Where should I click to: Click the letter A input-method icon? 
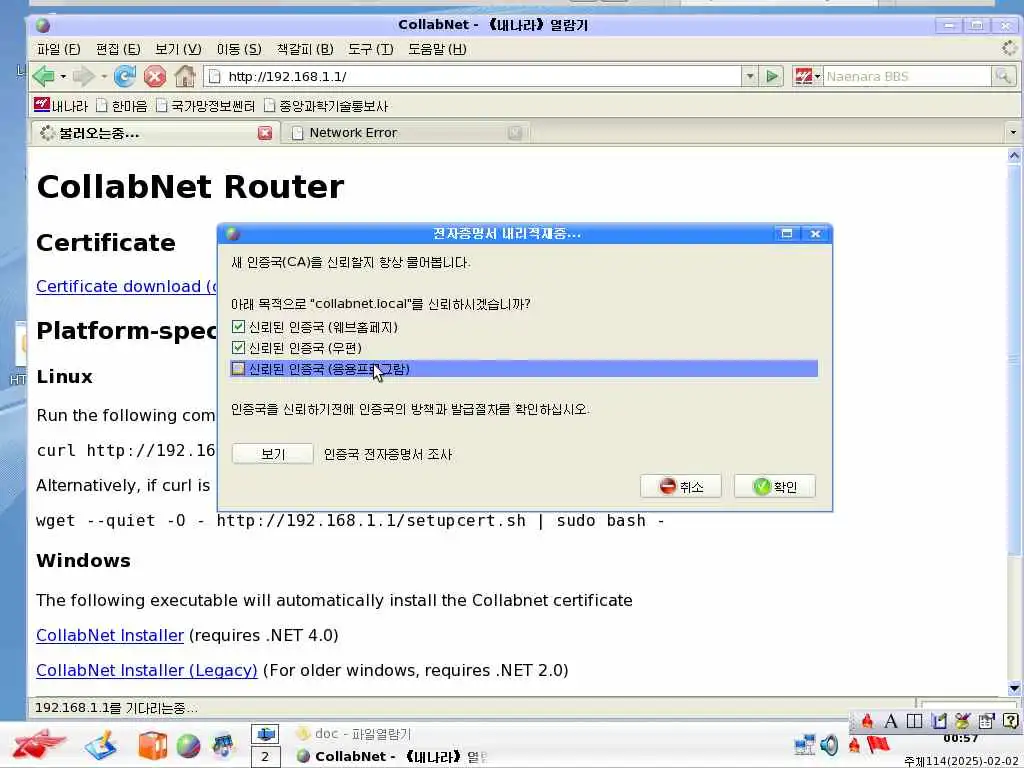[x=890, y=721]
